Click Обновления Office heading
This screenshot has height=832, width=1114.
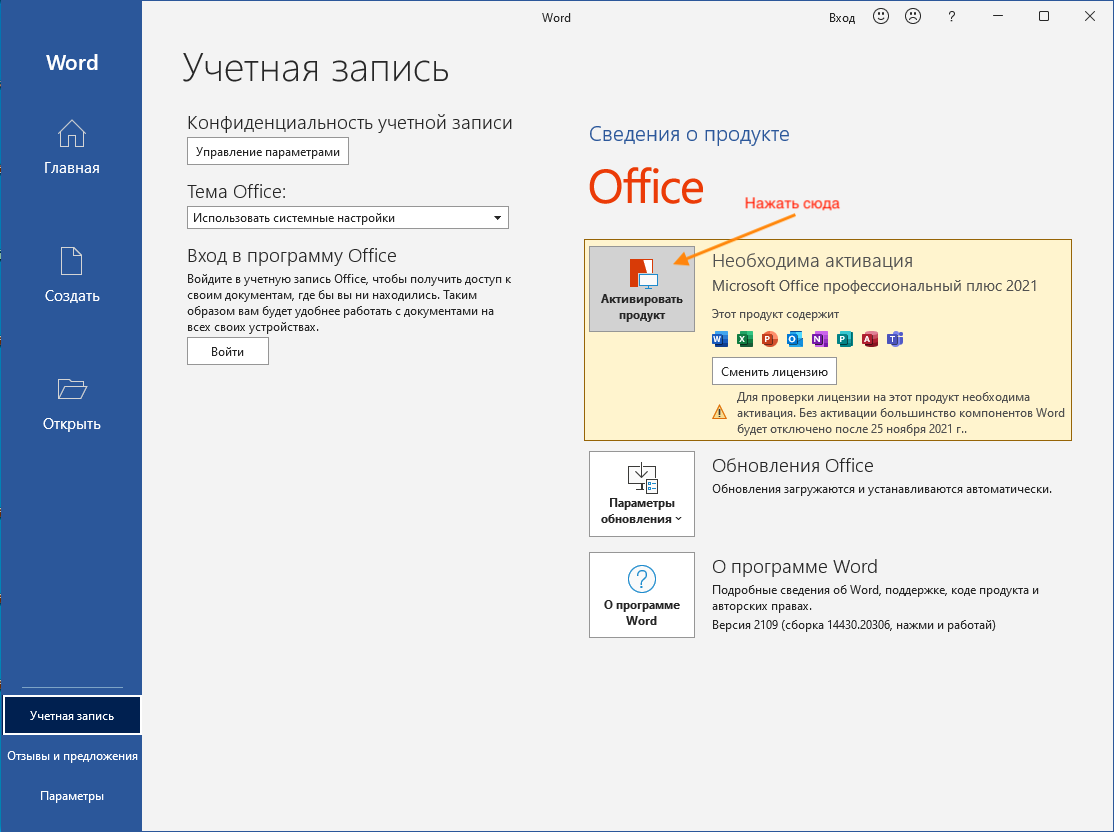pyautogui.click(x=793, y=465)
